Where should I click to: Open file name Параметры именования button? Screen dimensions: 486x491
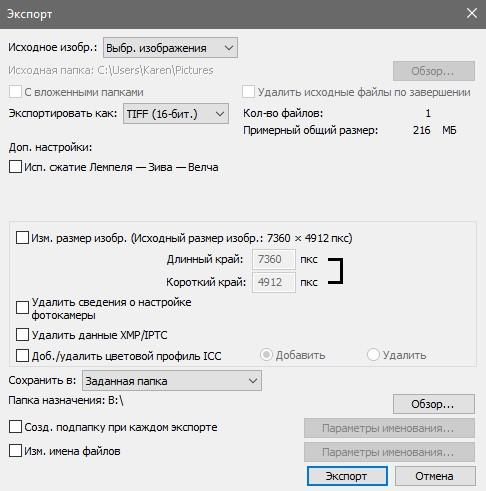389,452
